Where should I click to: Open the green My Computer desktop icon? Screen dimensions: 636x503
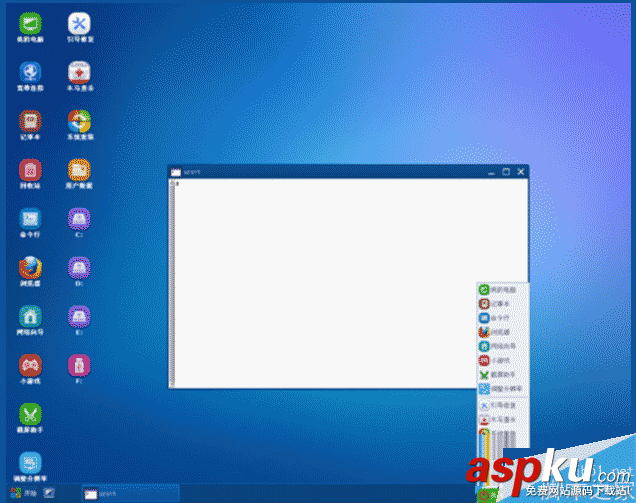[30, 27]
